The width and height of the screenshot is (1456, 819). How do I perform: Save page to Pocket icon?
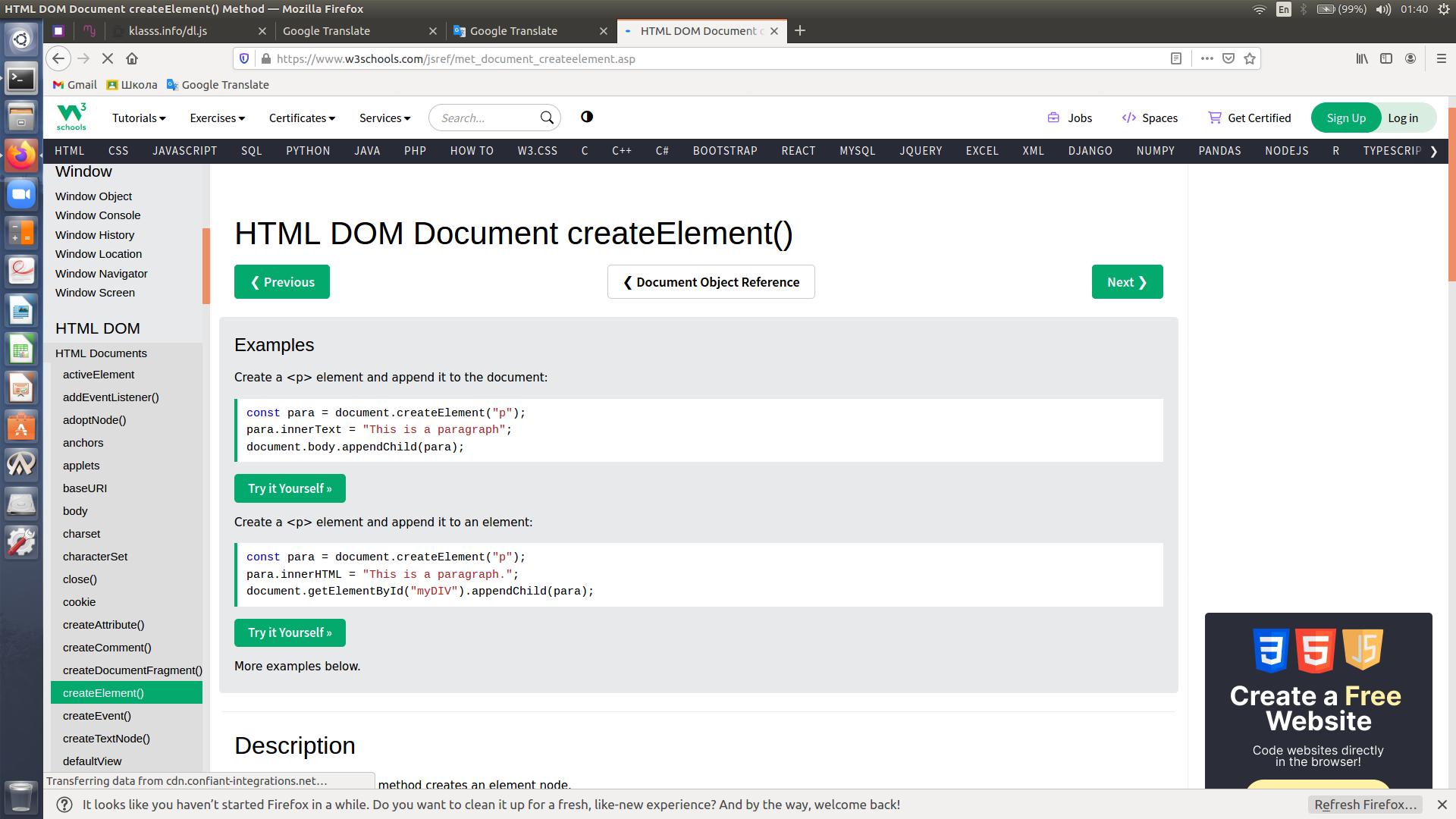click(1228, 58)
